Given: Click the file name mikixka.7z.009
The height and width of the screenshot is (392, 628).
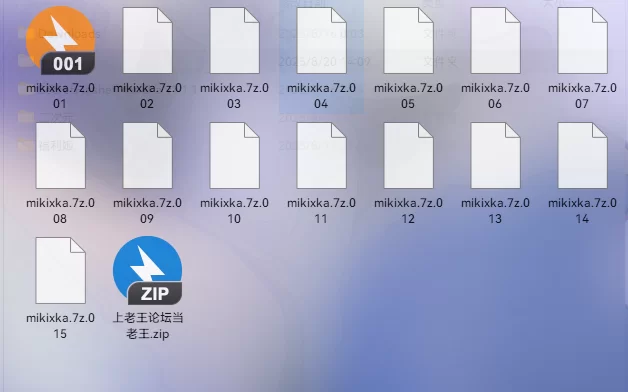Looking at the screenshot, I should tap(147, 211).
